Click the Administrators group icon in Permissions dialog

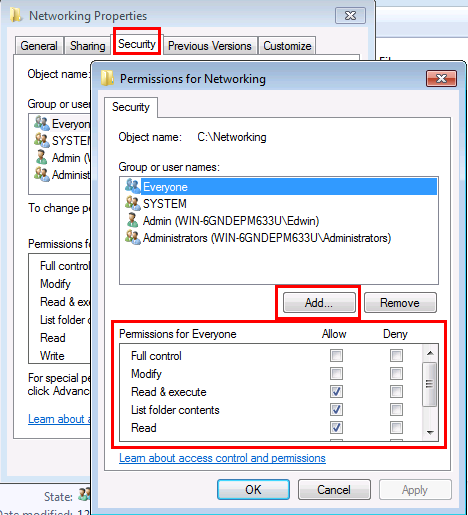[x=133, y=237]
